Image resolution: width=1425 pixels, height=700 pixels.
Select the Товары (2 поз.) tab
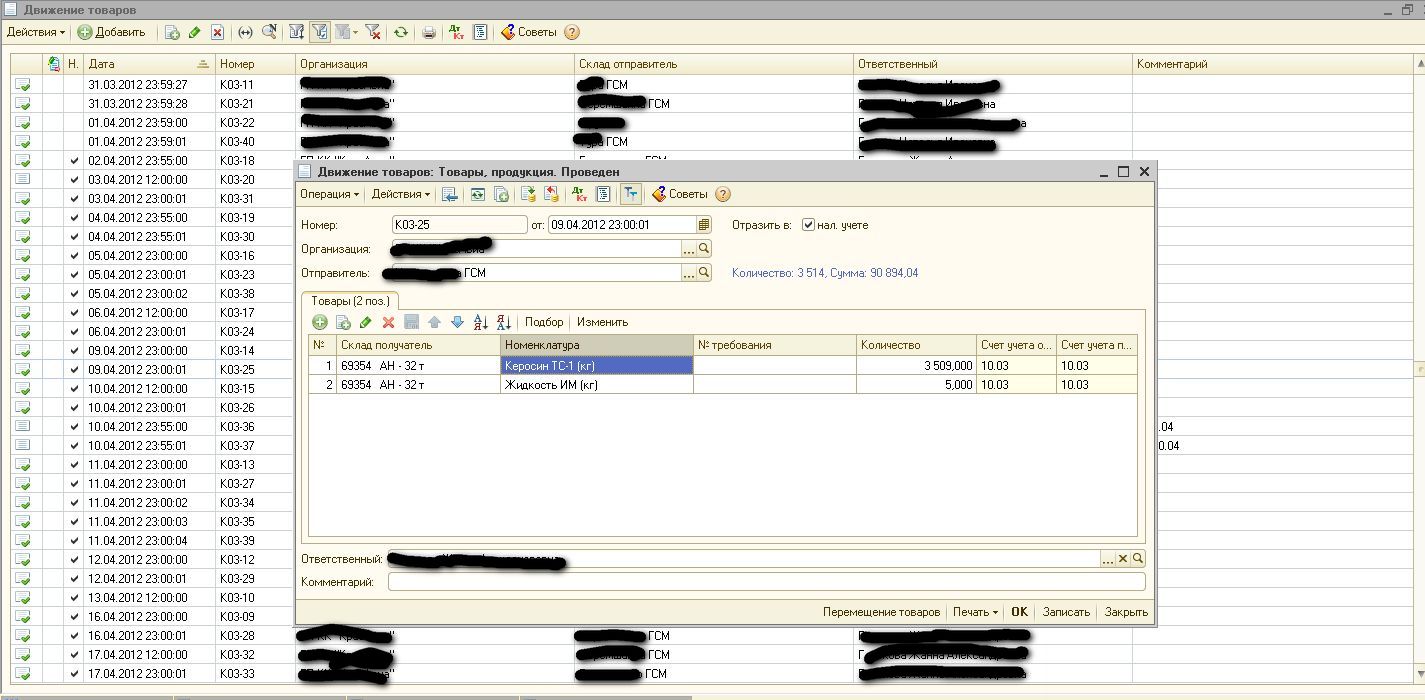[350, 300]
